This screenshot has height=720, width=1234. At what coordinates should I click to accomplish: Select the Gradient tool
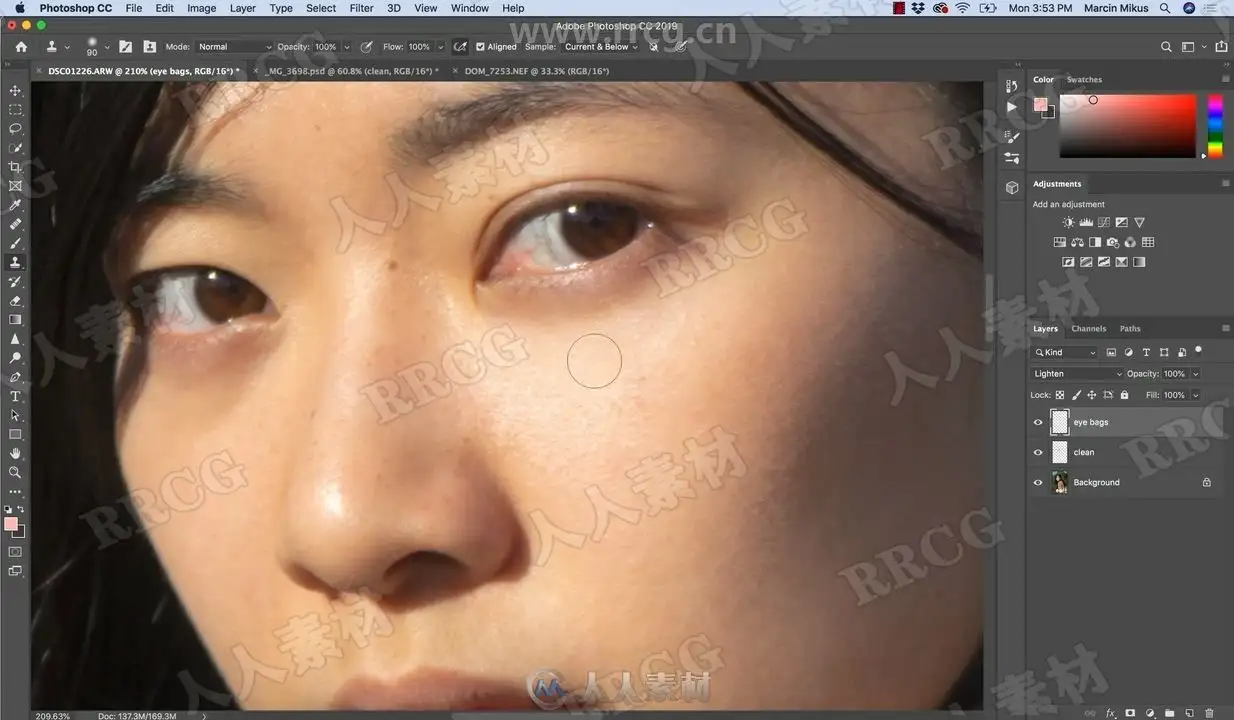pos(15,320)
